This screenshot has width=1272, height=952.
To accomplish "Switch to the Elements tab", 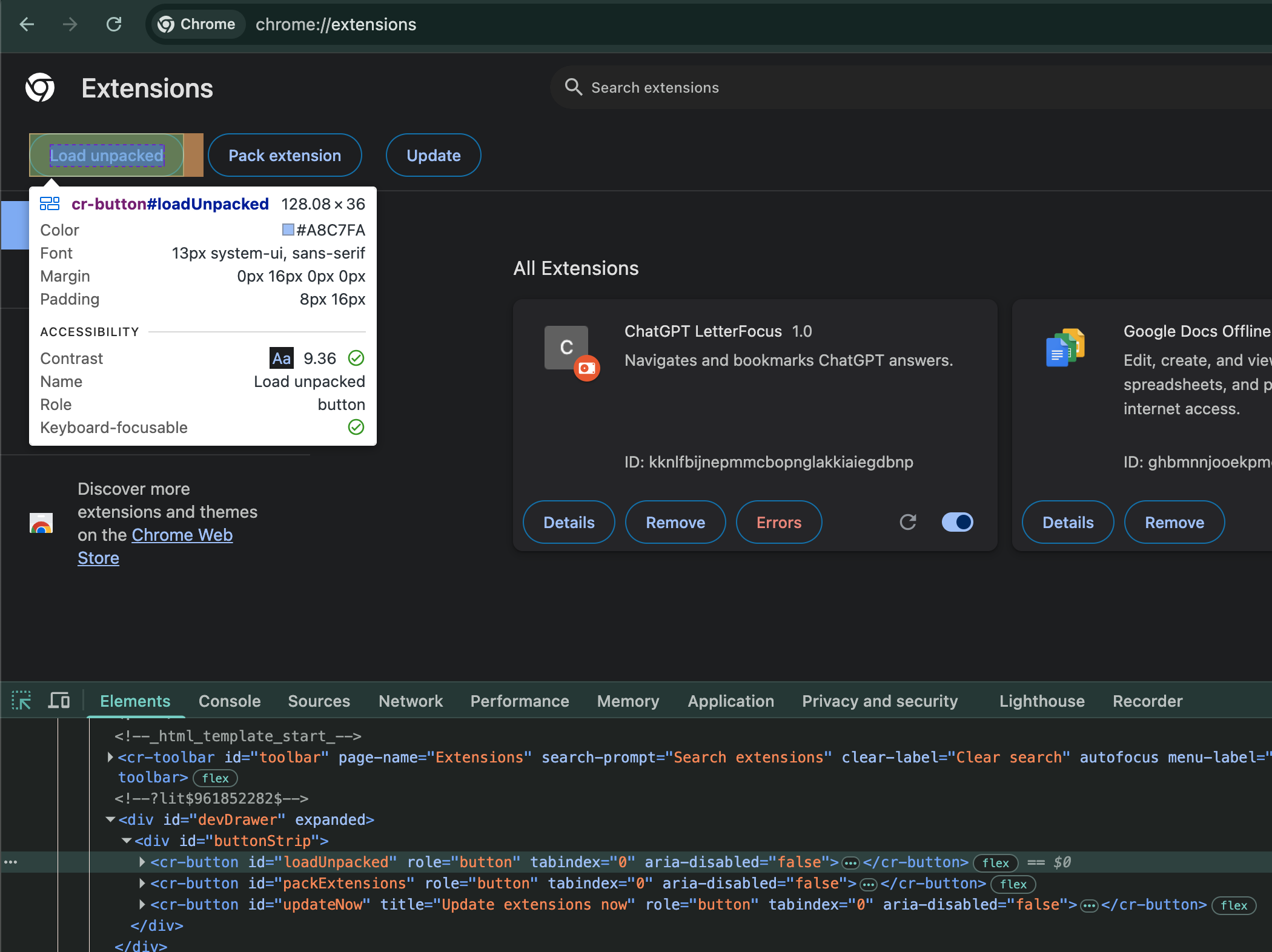I will click(x=135, y=701).
